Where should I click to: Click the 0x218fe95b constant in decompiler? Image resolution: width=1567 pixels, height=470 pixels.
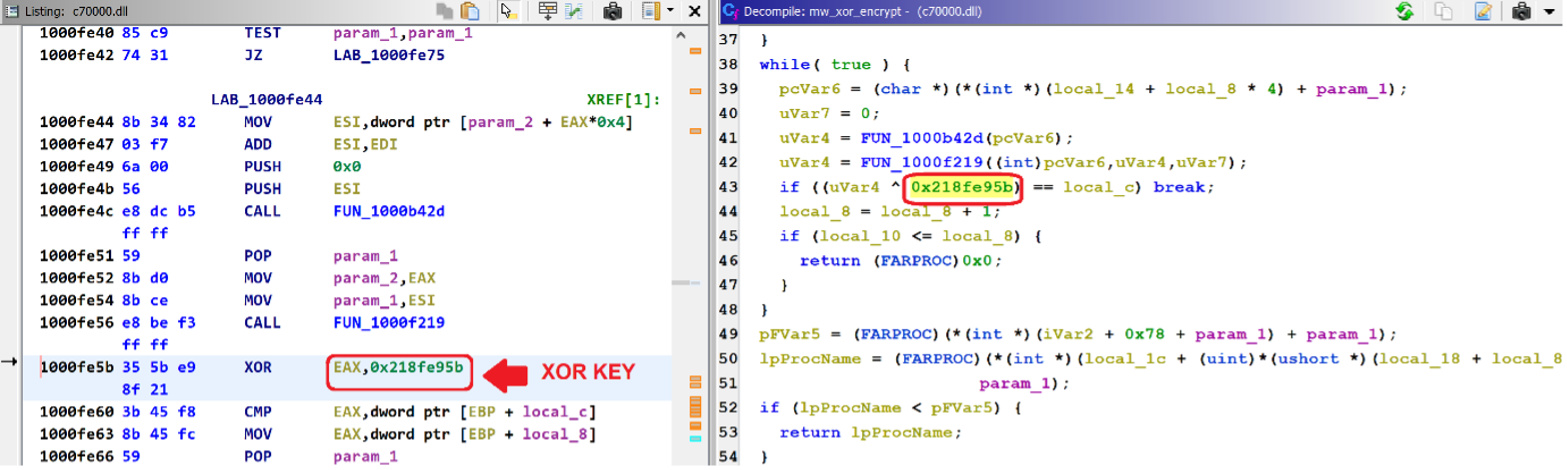964,187
